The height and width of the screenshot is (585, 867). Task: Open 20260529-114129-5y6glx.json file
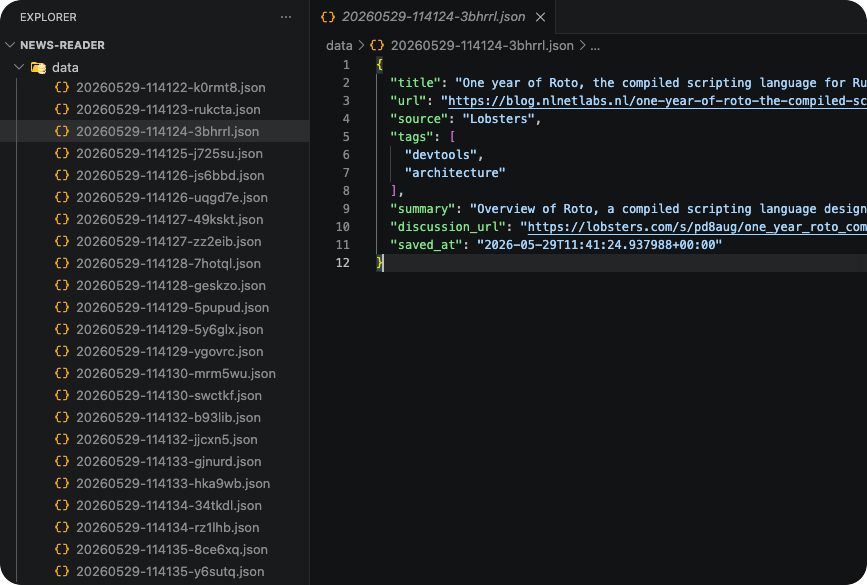[155, 330]
